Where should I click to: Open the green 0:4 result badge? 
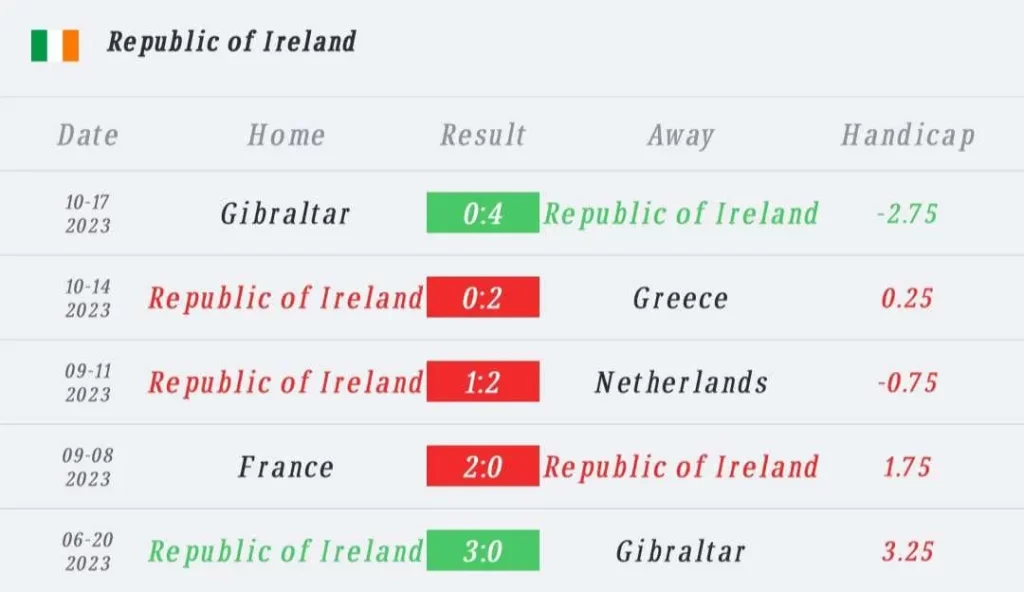483,212
